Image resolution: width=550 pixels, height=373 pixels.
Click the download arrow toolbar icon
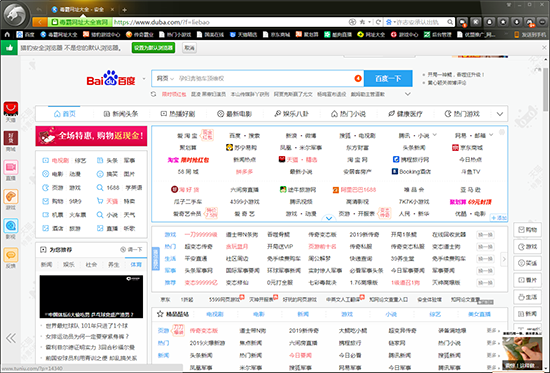pos(516,22)
